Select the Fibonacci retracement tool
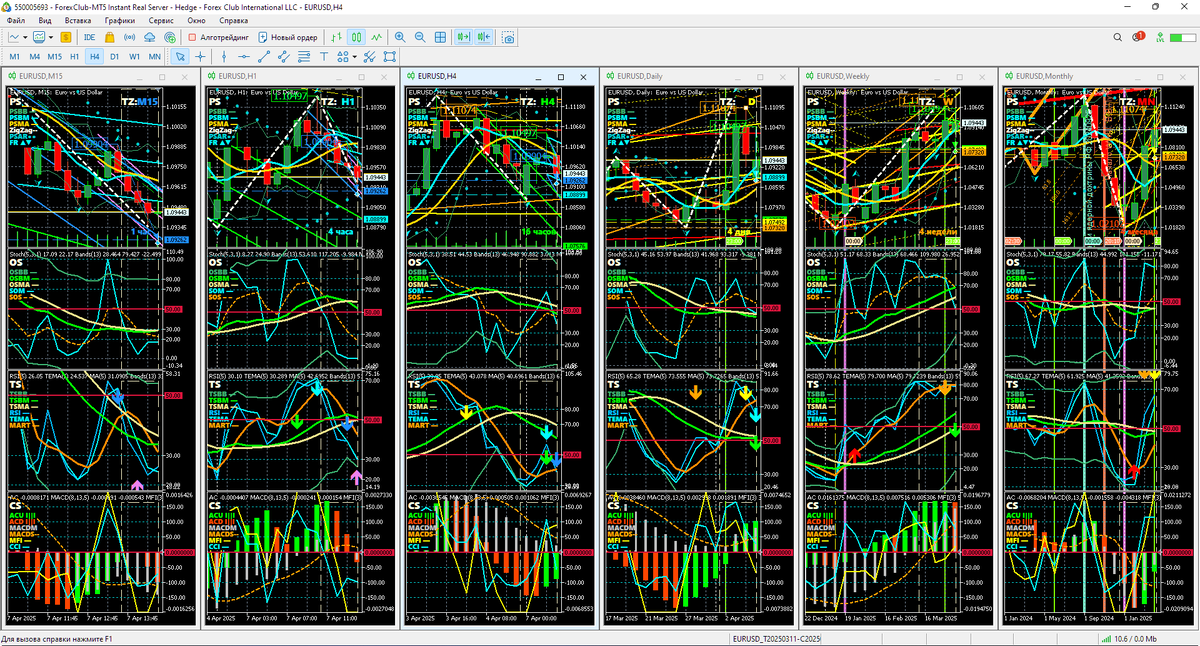The image size is (1200, 646). 304,56
